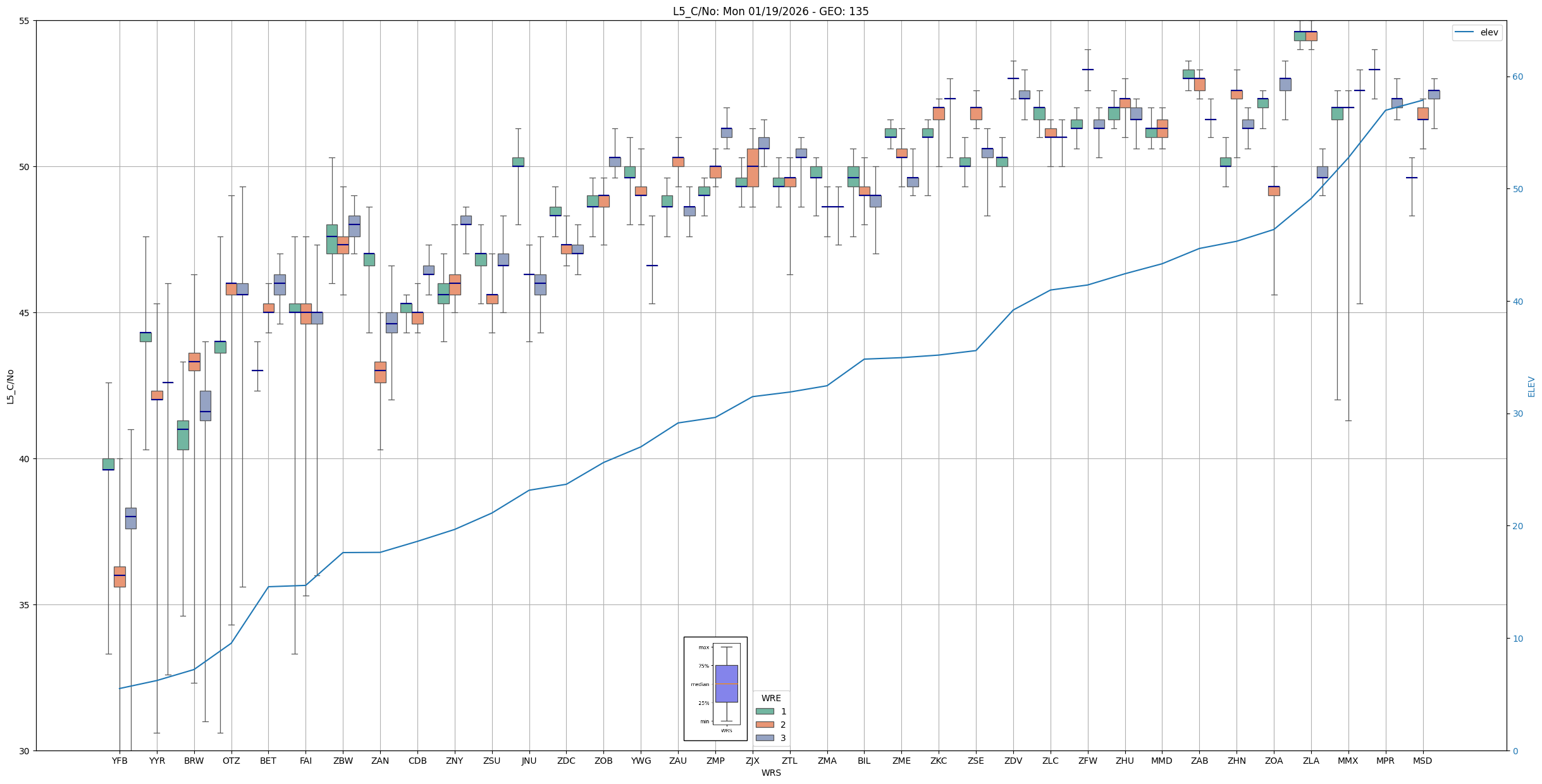Click the ZDV station tick label

coord(1013,761)
